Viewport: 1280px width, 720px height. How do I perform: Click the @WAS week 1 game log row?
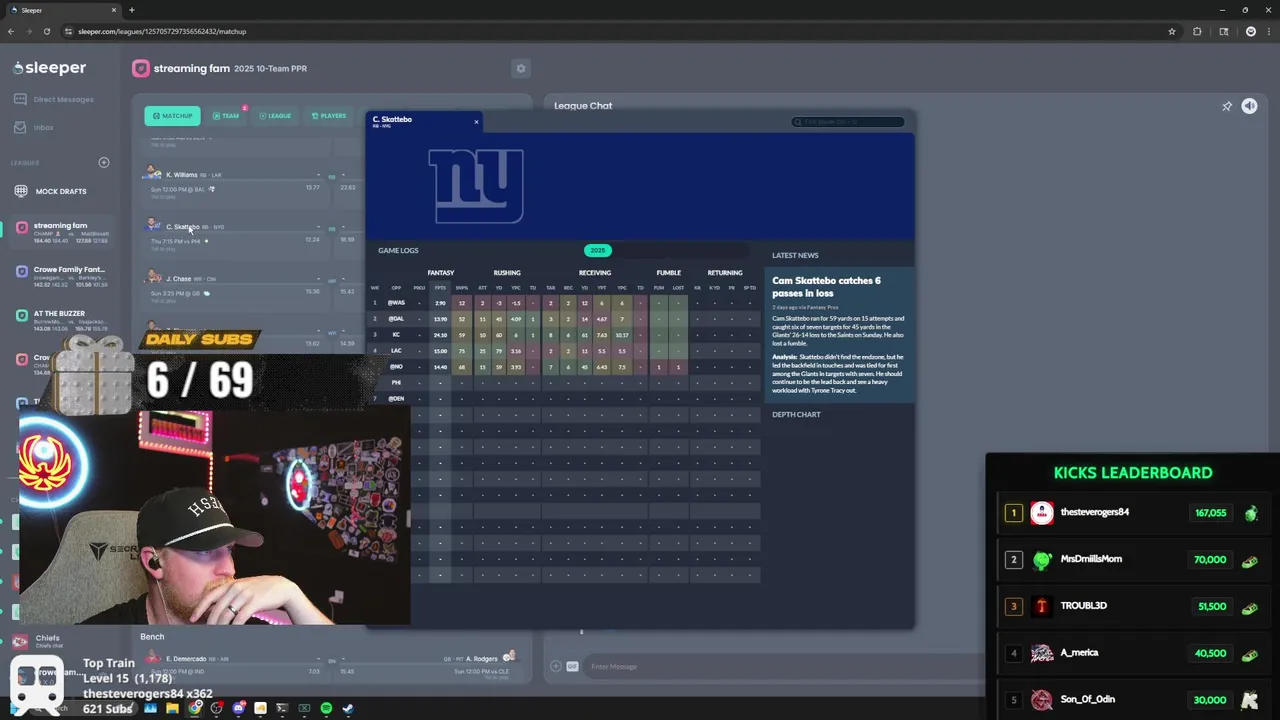(563, 303)
